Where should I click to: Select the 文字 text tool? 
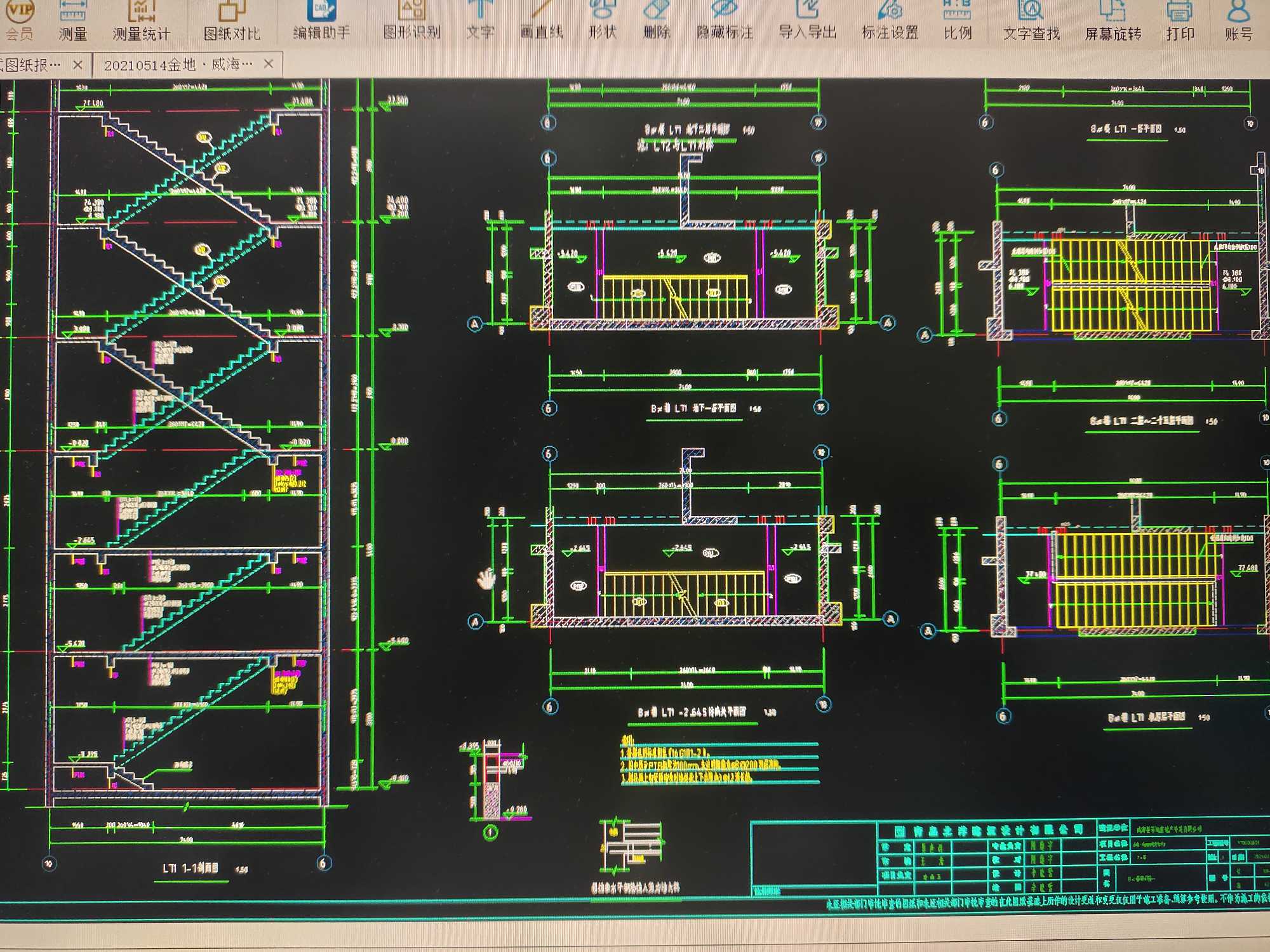480,20
